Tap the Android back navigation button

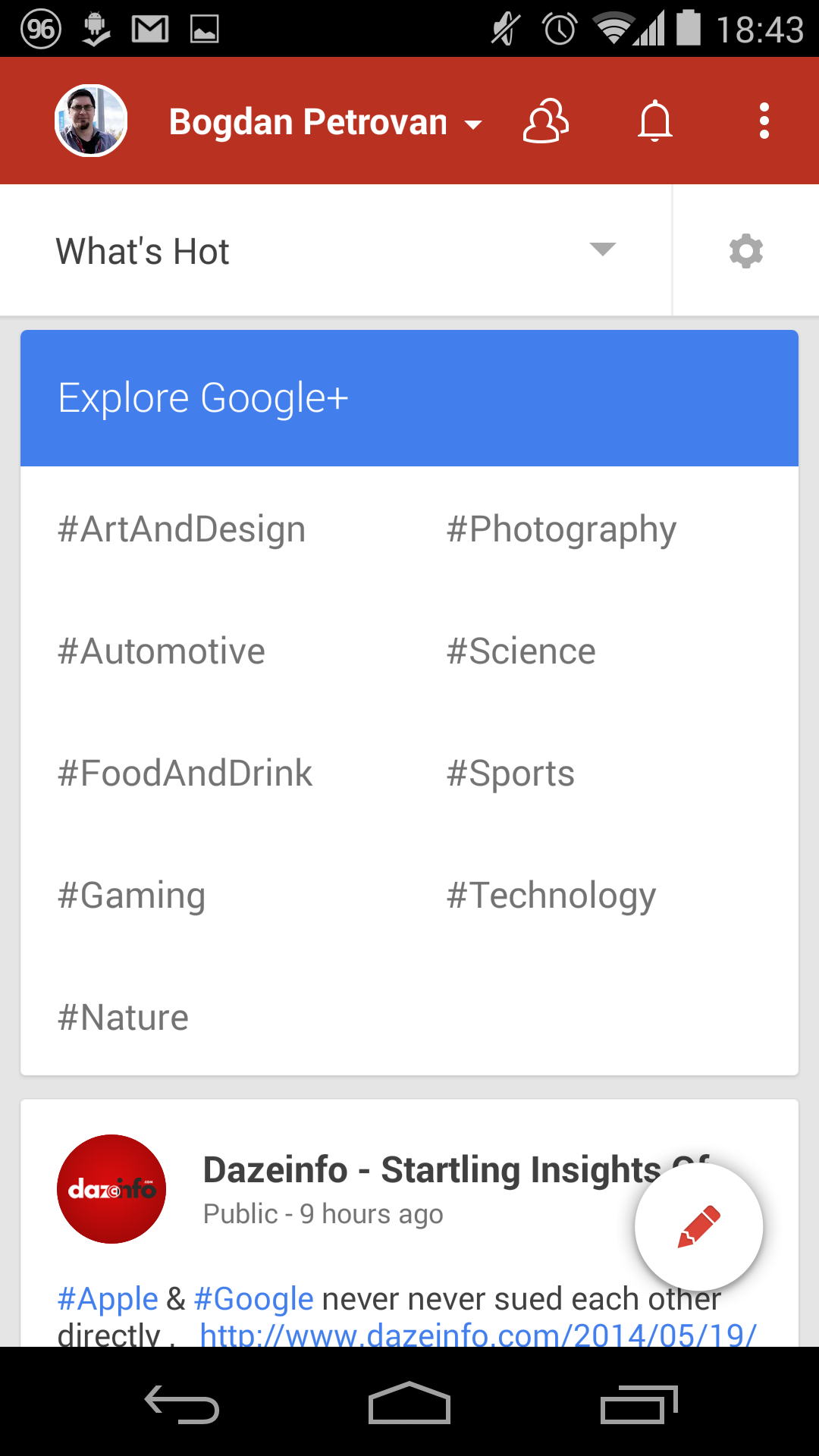pos(182,1404)
